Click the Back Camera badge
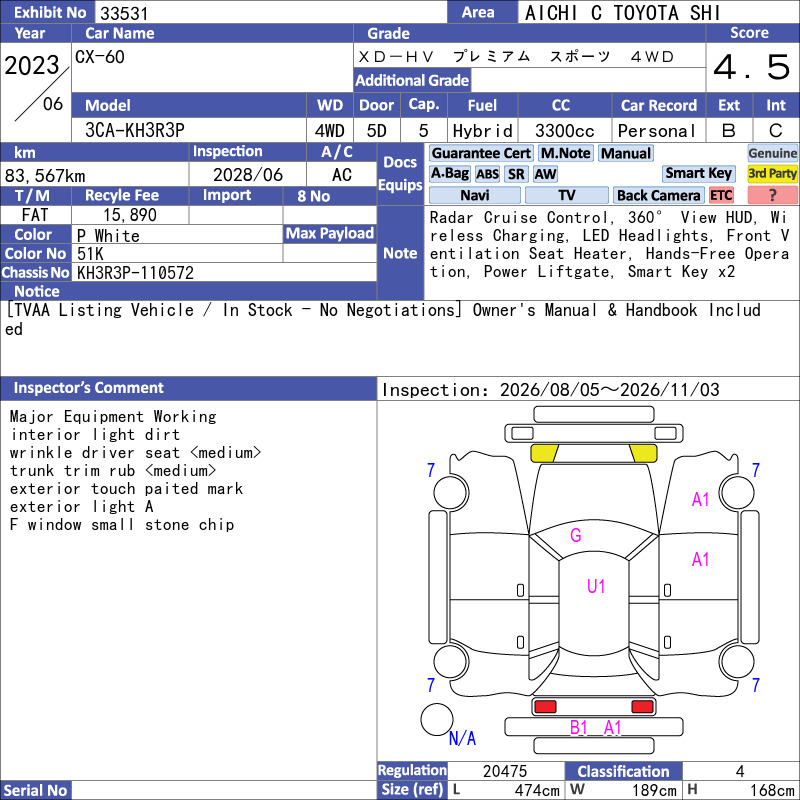 [x=658, y=195]
